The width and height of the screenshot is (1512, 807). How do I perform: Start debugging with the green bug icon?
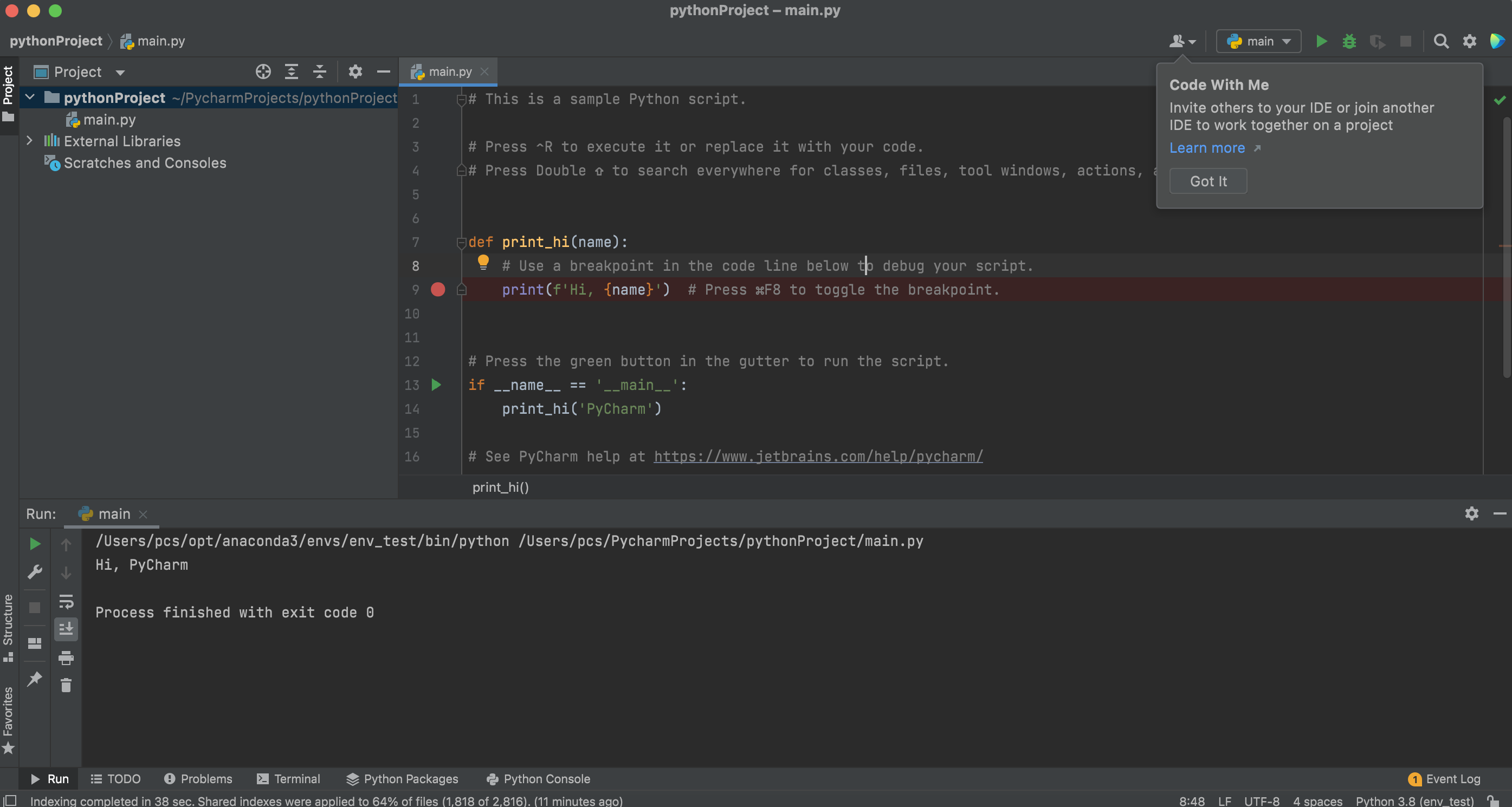(1349, 41)
